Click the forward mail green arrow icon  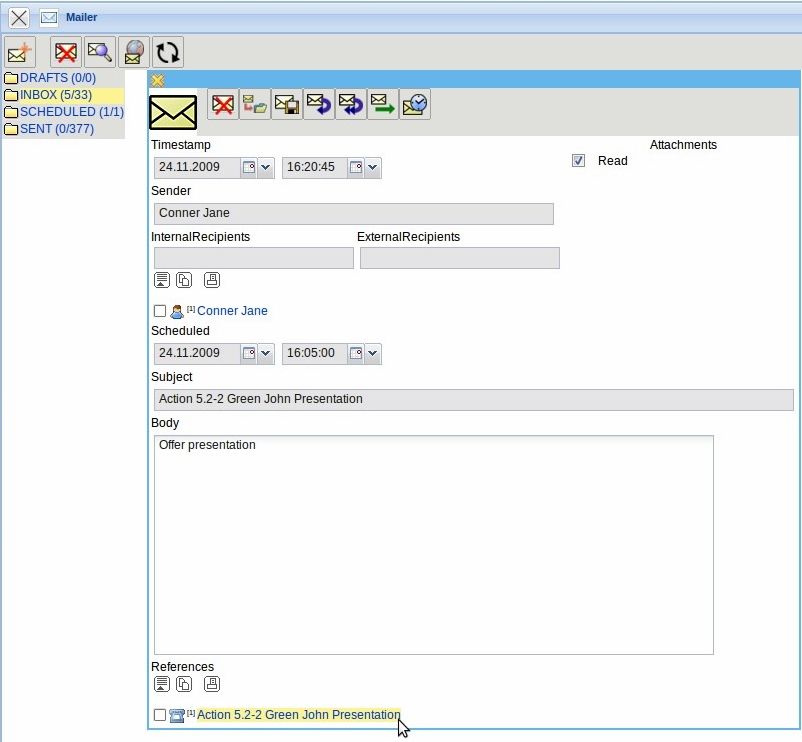pos(383,104)
